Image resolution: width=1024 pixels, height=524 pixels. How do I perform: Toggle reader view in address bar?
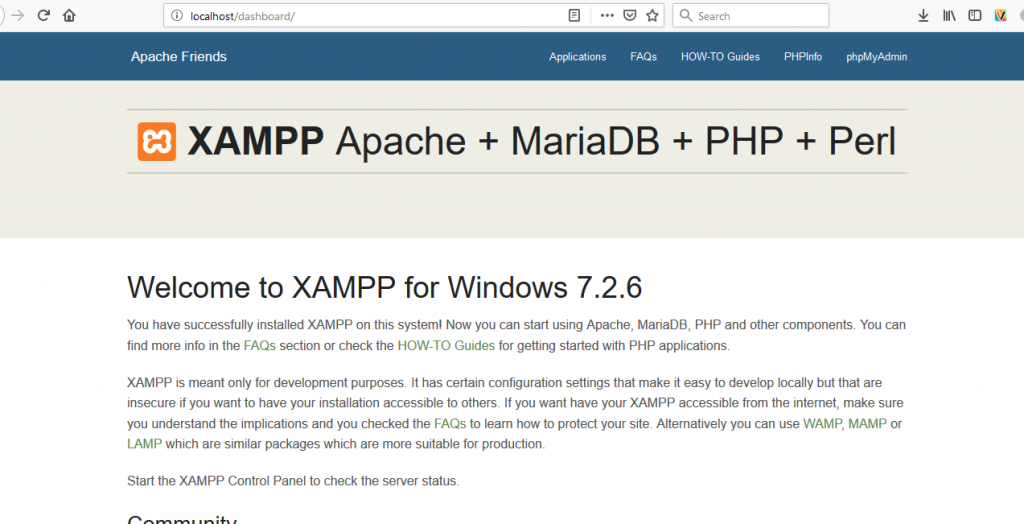tap(574, 16)
